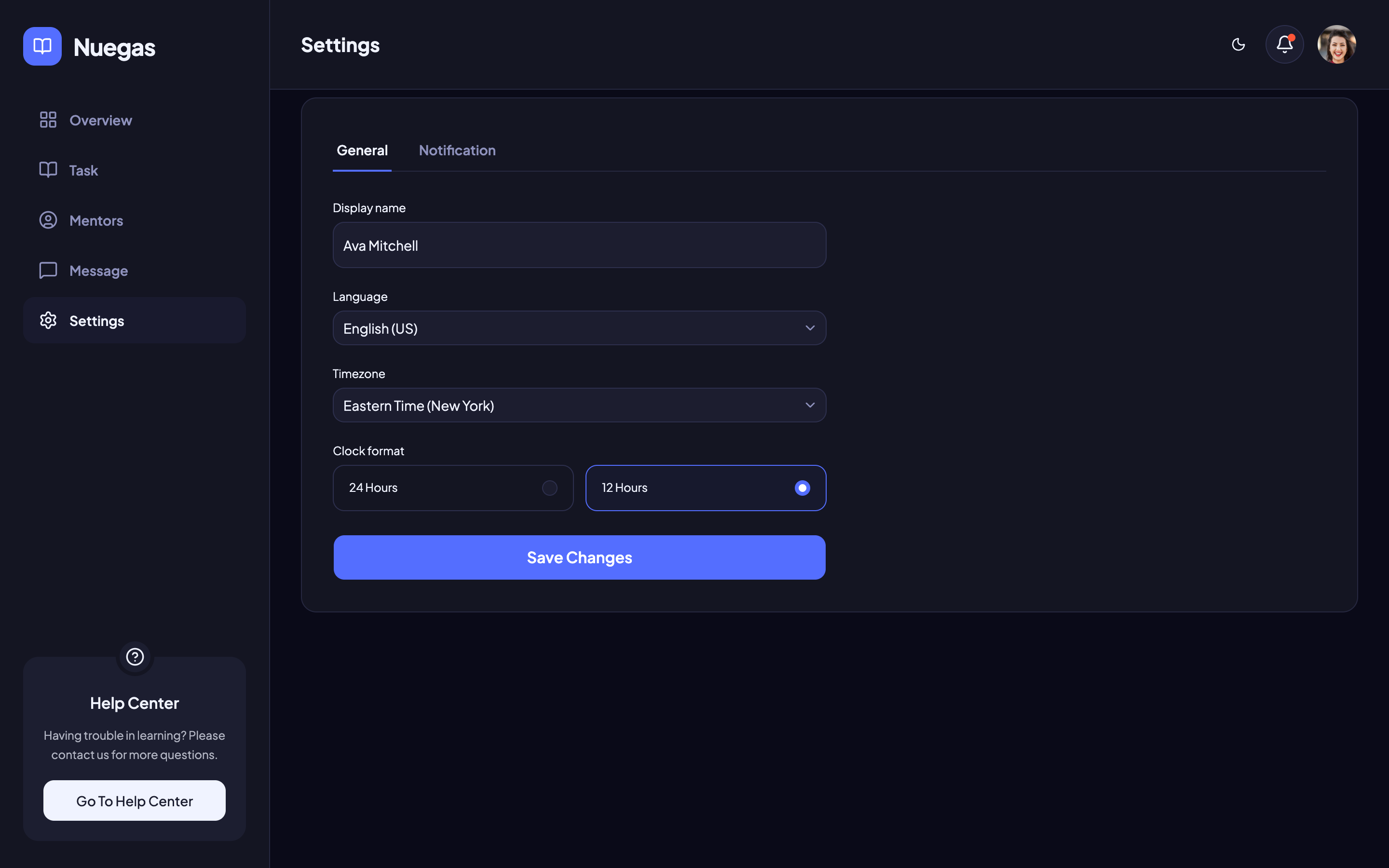Click the Save Changes button
The image size is (1389, 868).
[579, 557]
